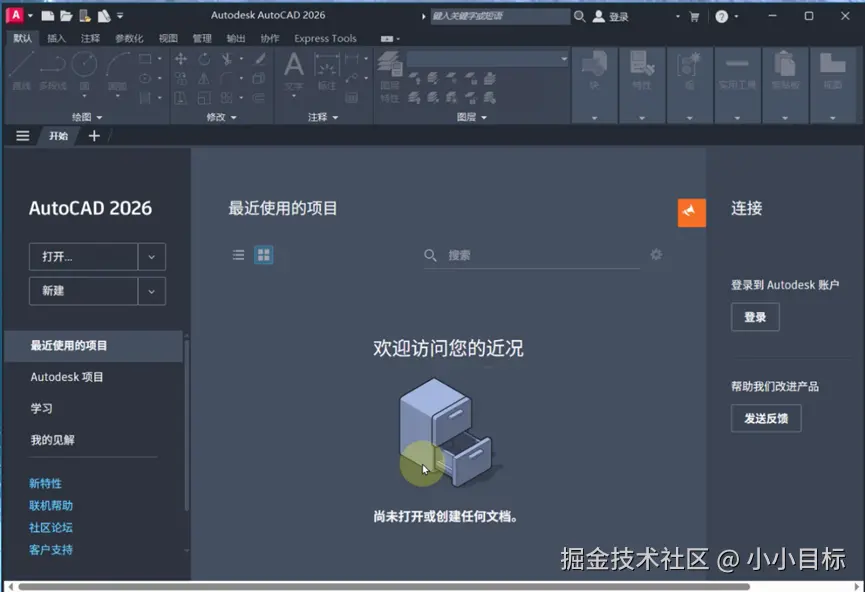Open the Properties (特性) panel dropdown

tap(642, 118)
